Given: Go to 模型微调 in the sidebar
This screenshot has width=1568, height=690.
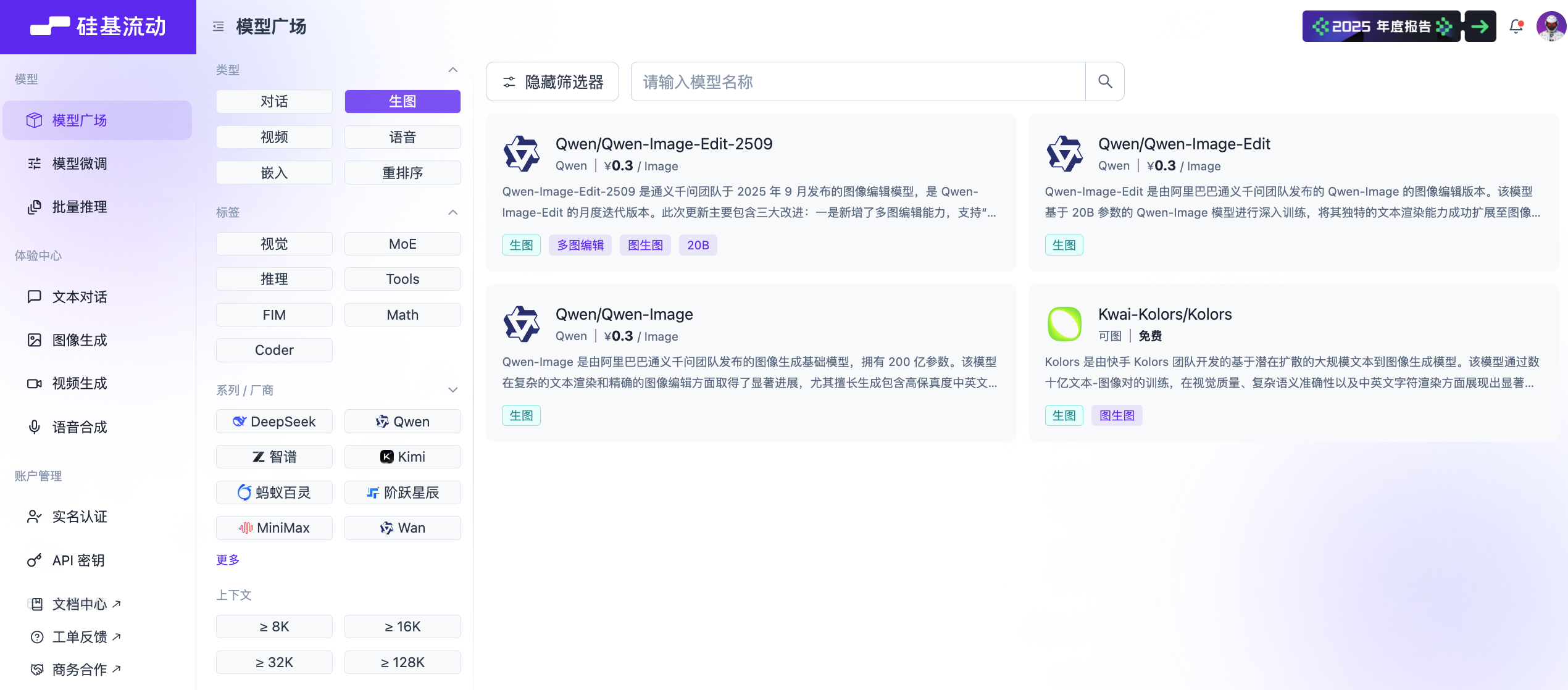Looking at the screenshot, I should pos(79,164).
